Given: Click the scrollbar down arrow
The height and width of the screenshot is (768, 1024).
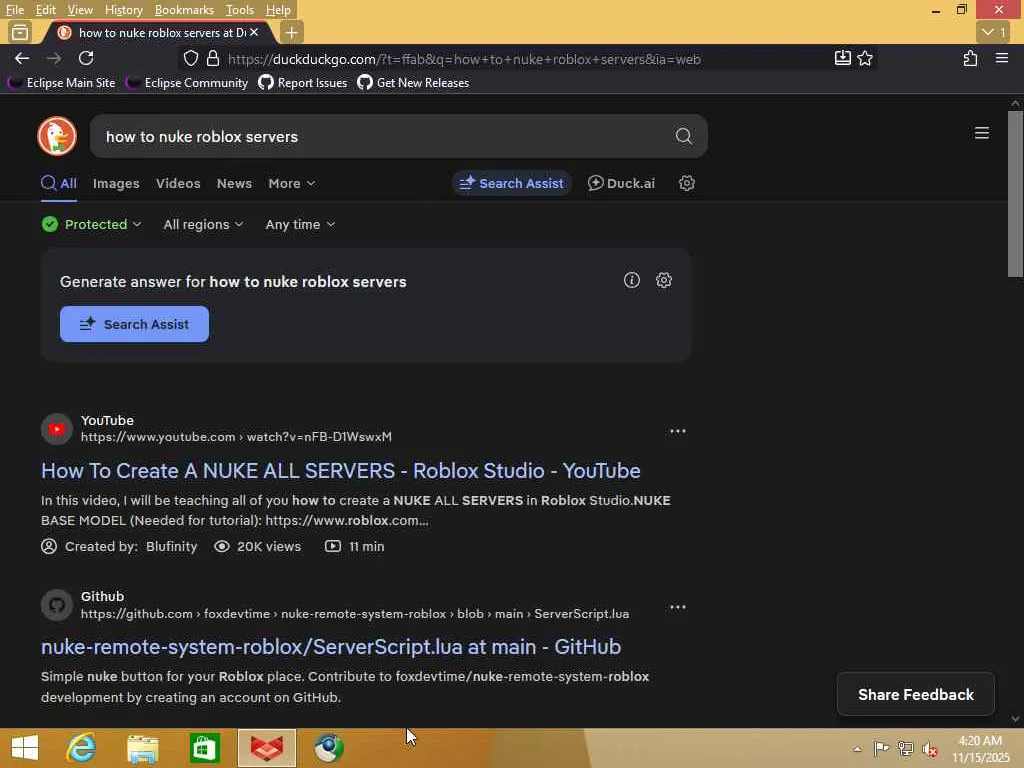Looking at the screenshot, I should click(1015, 719).
